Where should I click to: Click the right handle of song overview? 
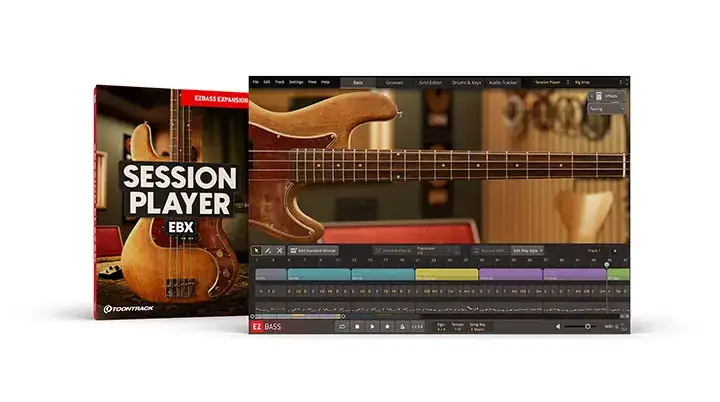click(343, 316)
